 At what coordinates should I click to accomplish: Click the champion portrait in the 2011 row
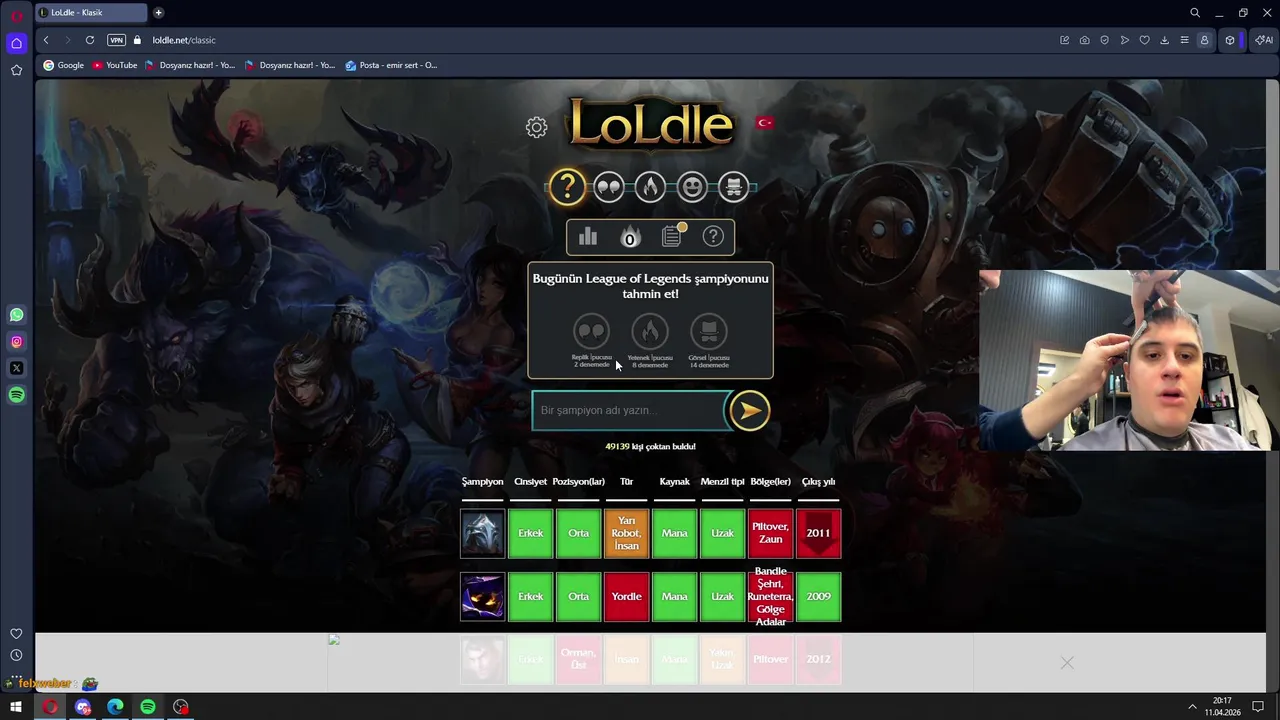click(x=482, y=533)
